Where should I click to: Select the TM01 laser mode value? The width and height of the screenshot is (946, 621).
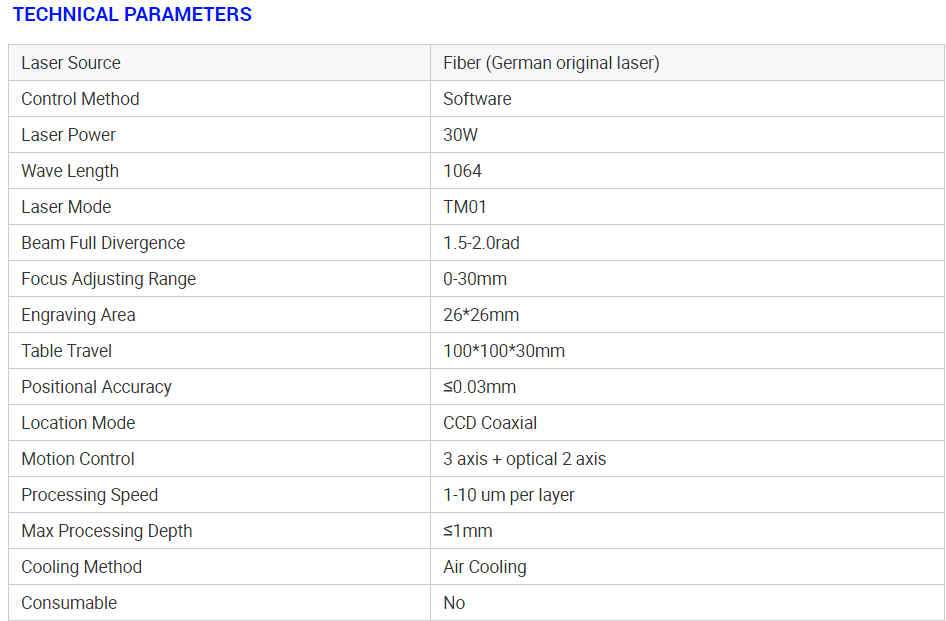465,207
